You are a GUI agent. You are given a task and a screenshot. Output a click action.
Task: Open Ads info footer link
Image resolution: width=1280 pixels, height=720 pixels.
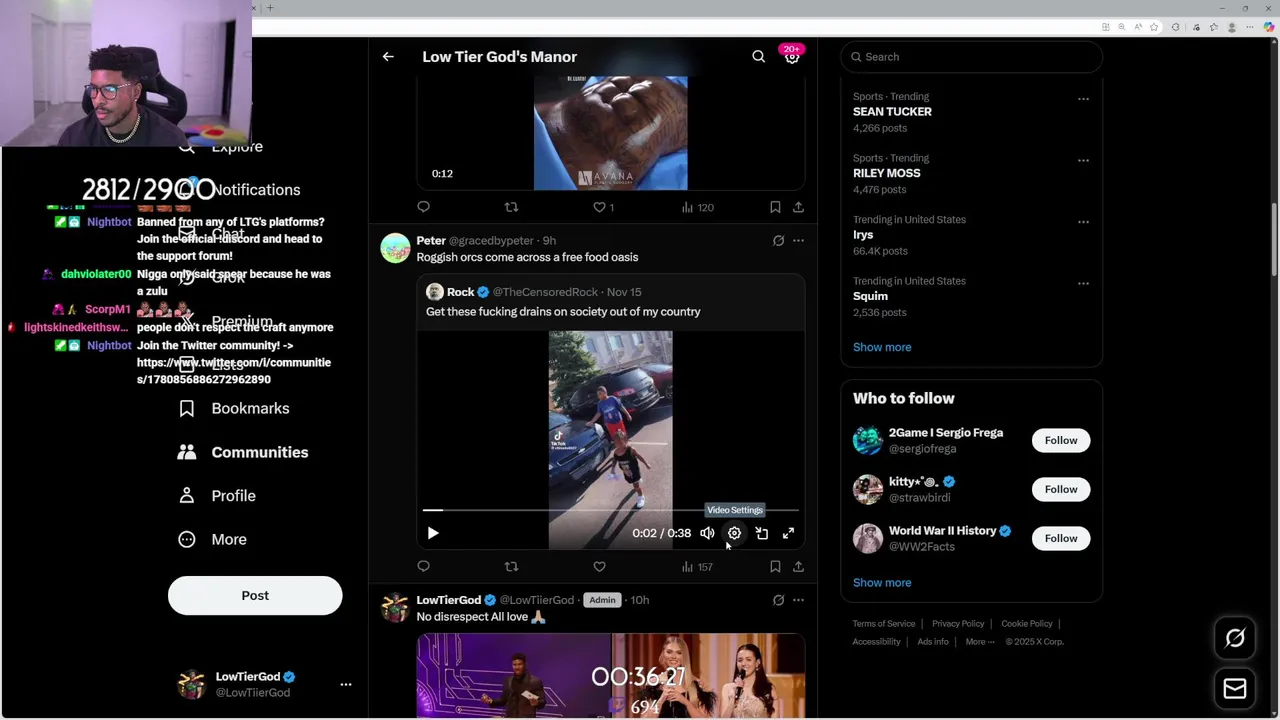point(933,642)
